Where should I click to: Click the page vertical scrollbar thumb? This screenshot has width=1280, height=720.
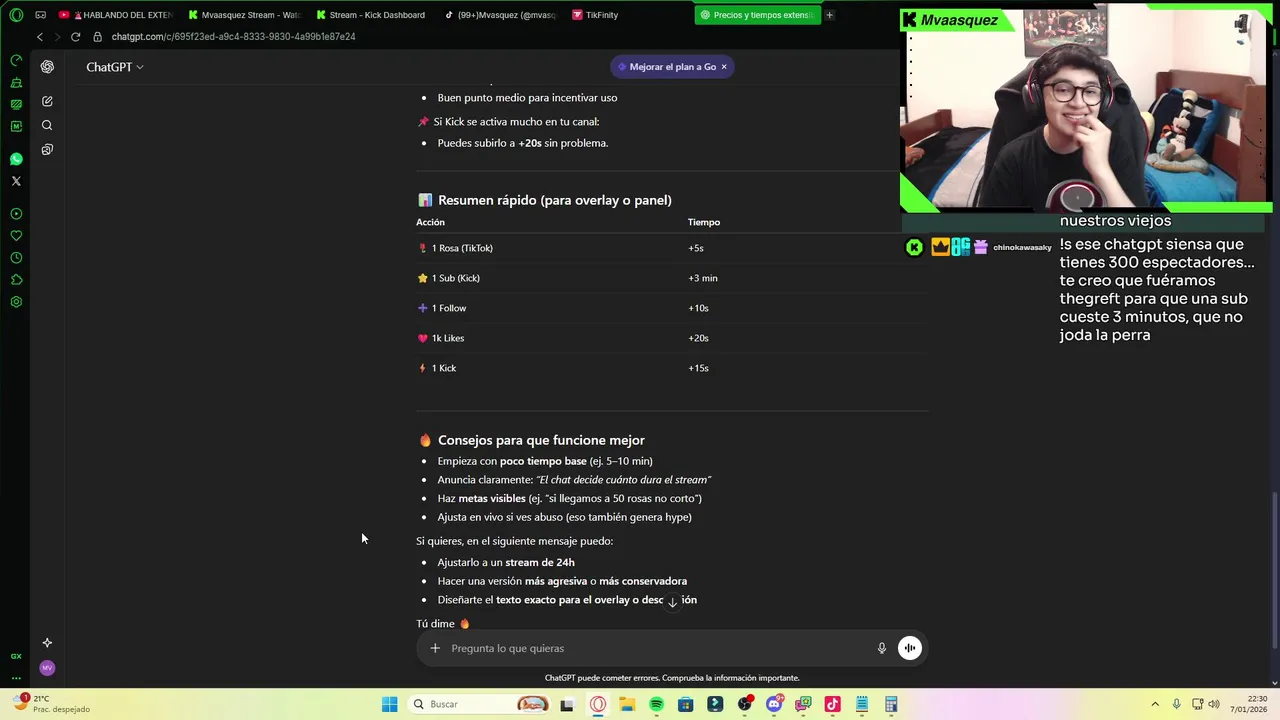[1274, 570]
